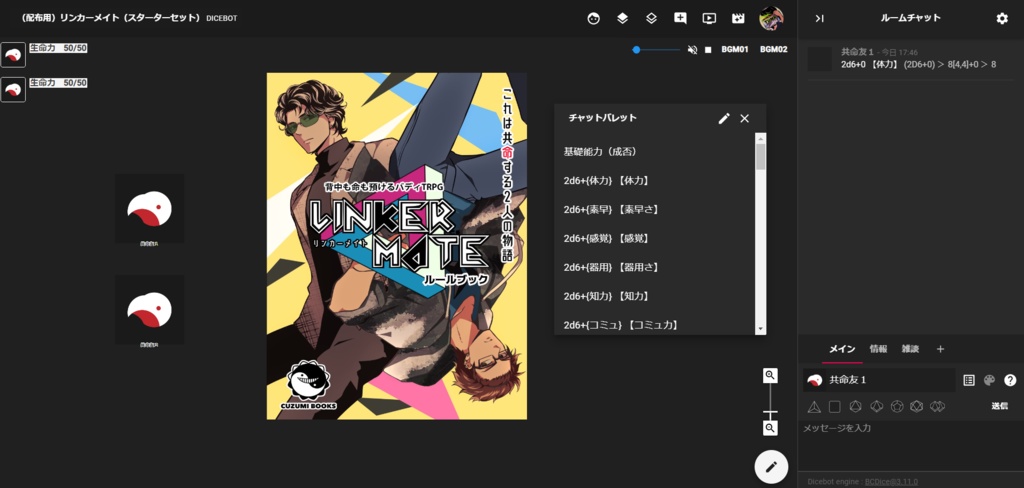Select 2d6+{コミュ} 【コミュ力】 palette entry
The width and height of the screenshot is (1024, 488).
click(x=655, y=325)
